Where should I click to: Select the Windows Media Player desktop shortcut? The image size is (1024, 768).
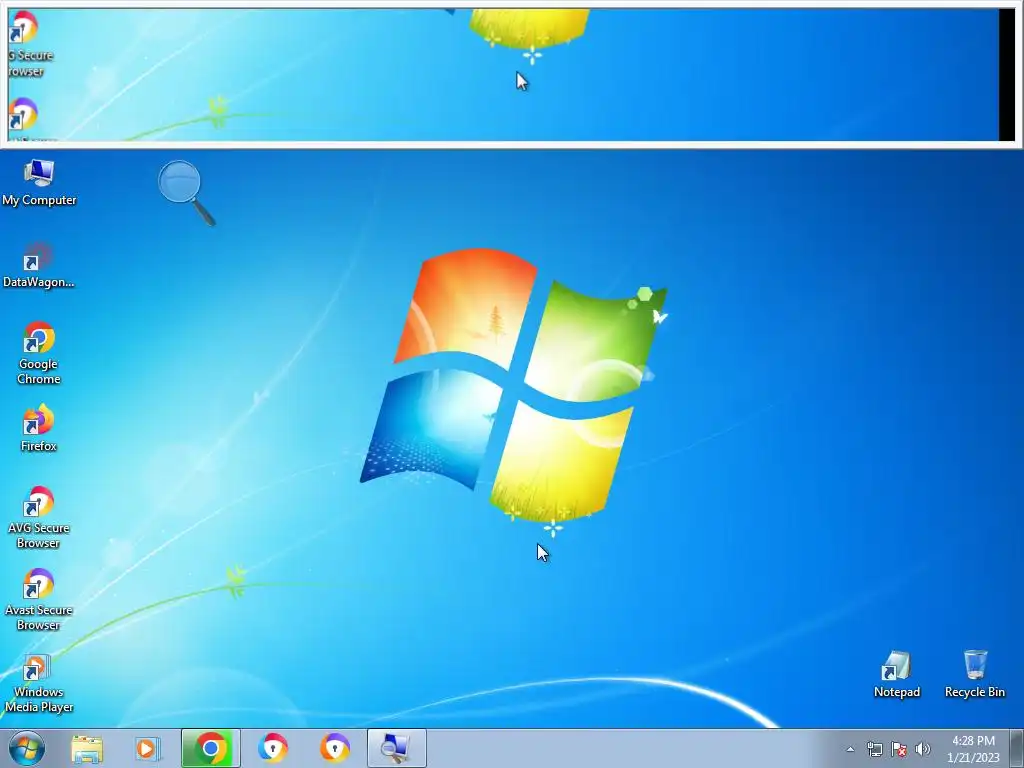(x=39, y=682)
